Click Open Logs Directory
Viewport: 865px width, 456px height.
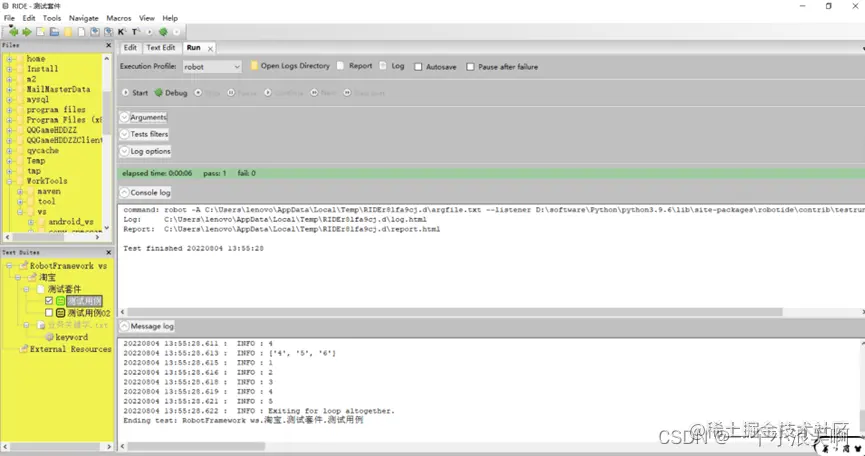click(x=290, y=66)
